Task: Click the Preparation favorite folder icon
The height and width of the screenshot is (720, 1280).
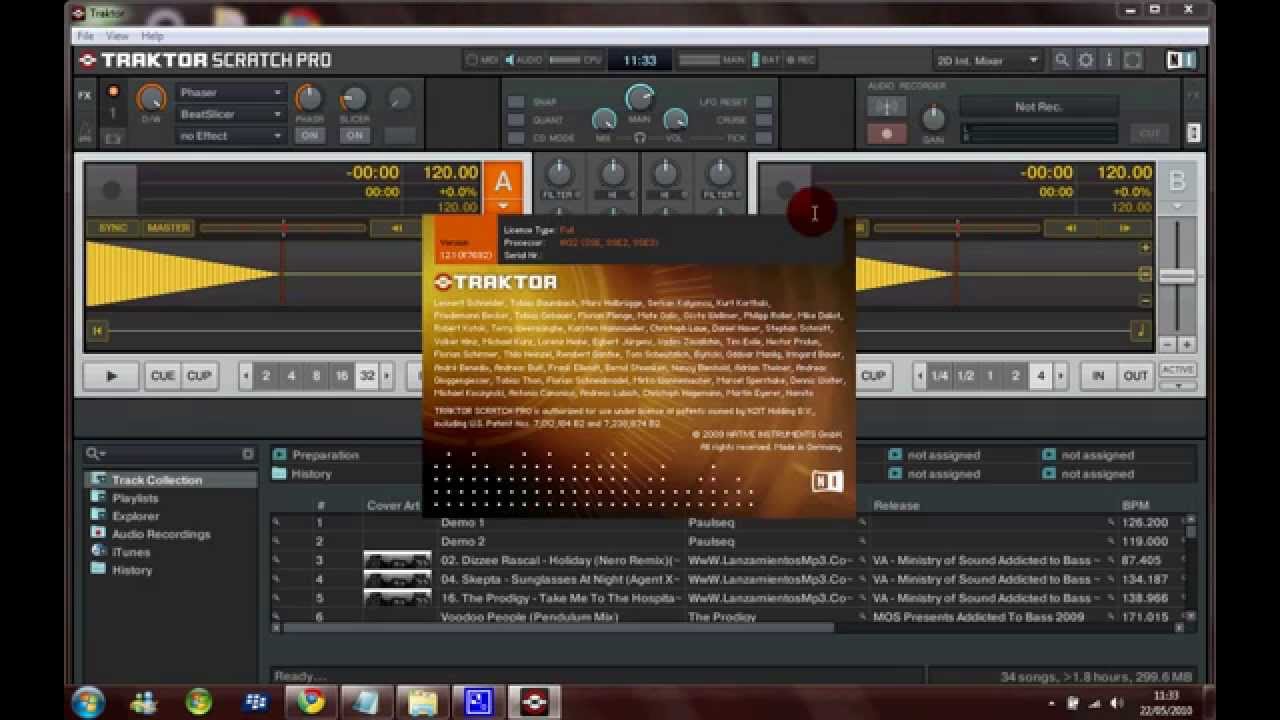Action: click(280, 454)
